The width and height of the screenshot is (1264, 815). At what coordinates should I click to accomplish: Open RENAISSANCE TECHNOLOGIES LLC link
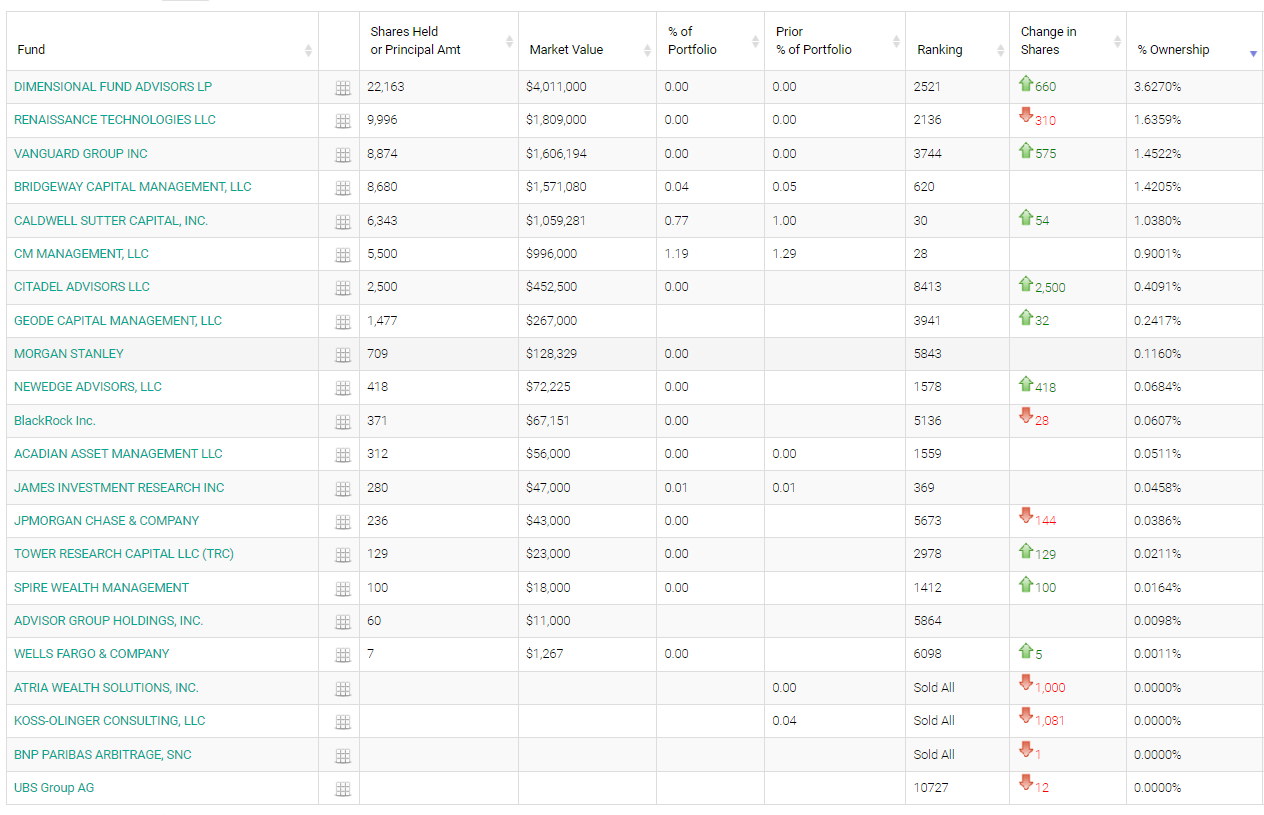(115, 120)
